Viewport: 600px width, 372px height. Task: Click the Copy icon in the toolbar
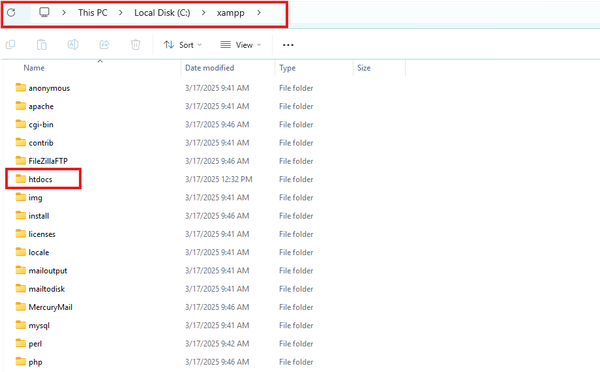tap(10, 45)
